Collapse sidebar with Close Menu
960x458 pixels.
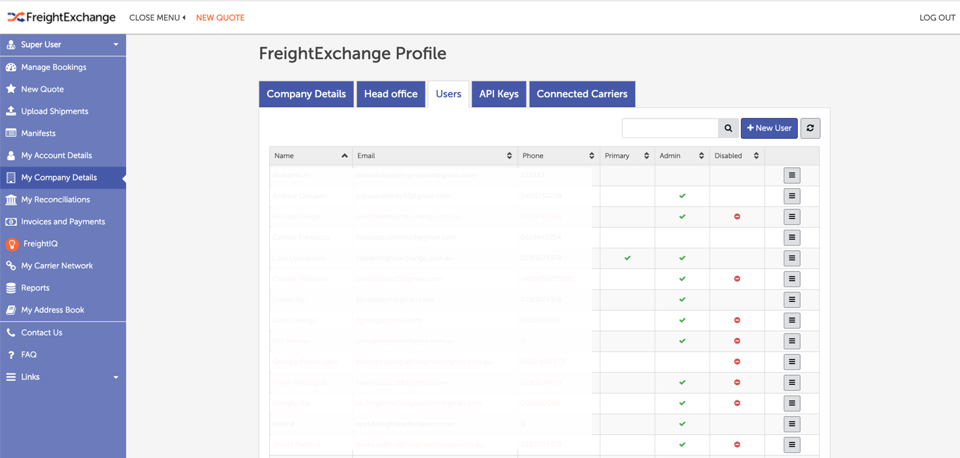coord(157,18)
